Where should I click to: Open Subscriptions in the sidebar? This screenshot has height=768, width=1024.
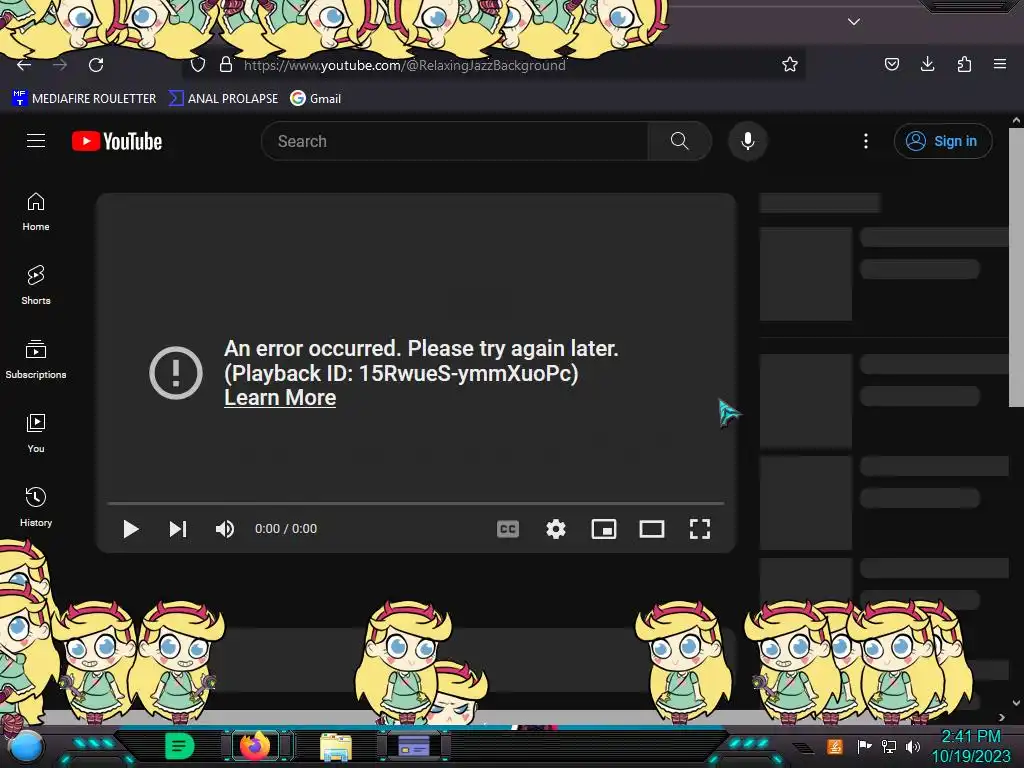click(36, 359)
